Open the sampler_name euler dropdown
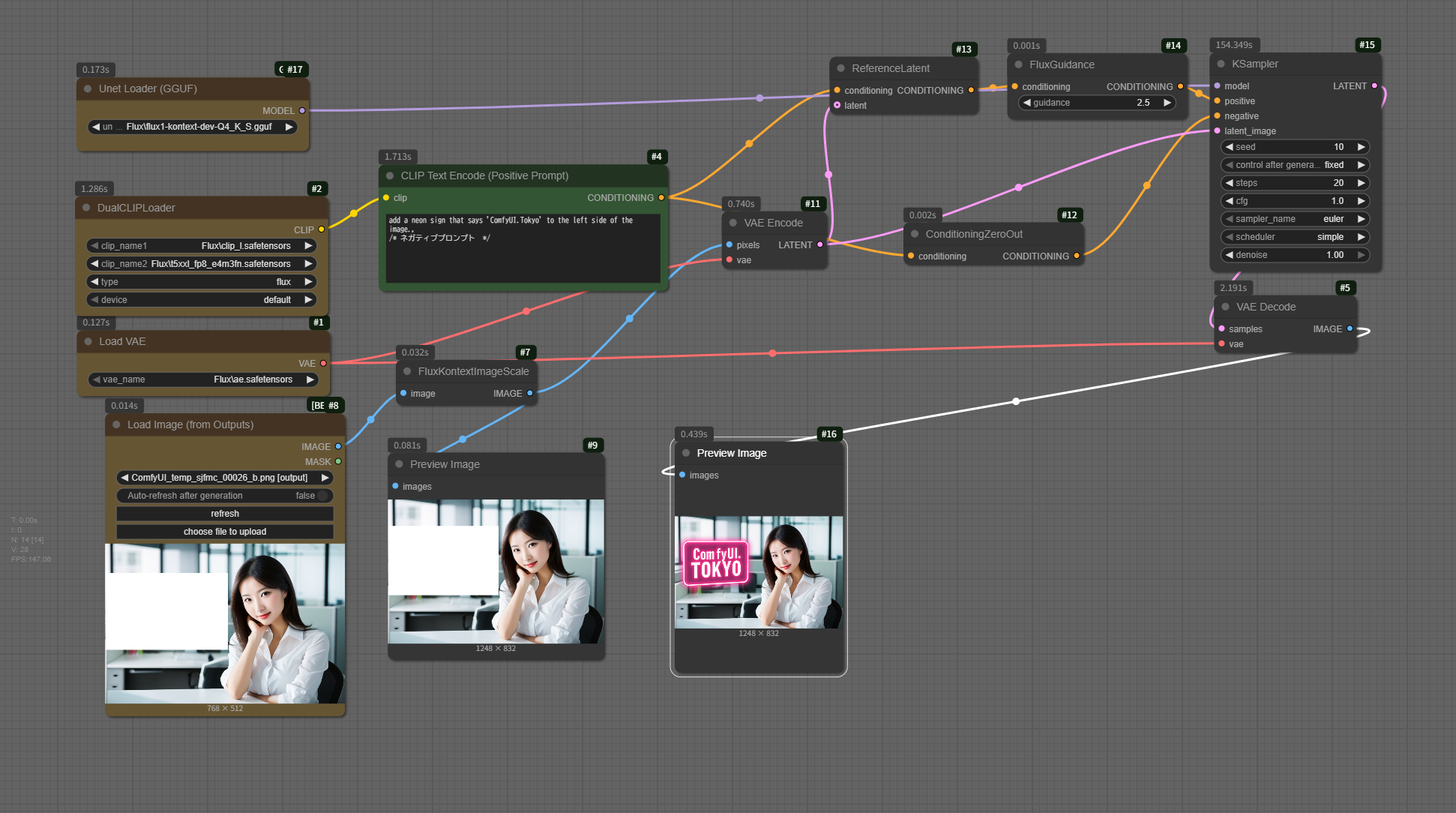Screen dimensions: 1456x813 (x=1295, y=219)
